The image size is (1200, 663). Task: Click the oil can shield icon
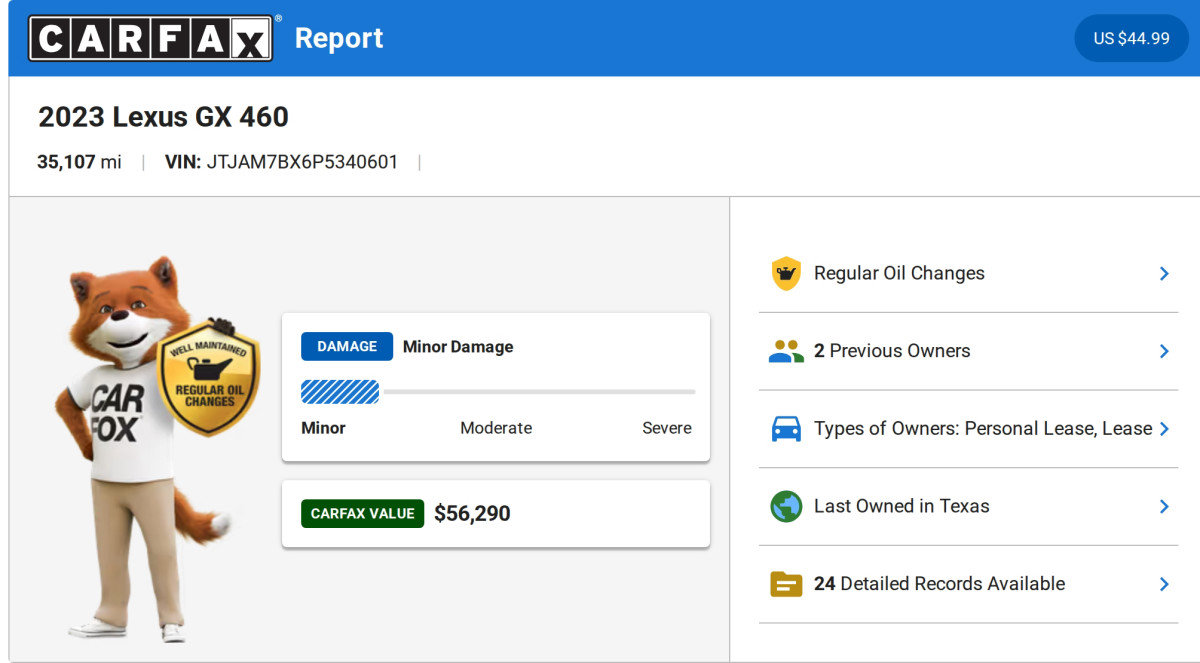(786, 273)
